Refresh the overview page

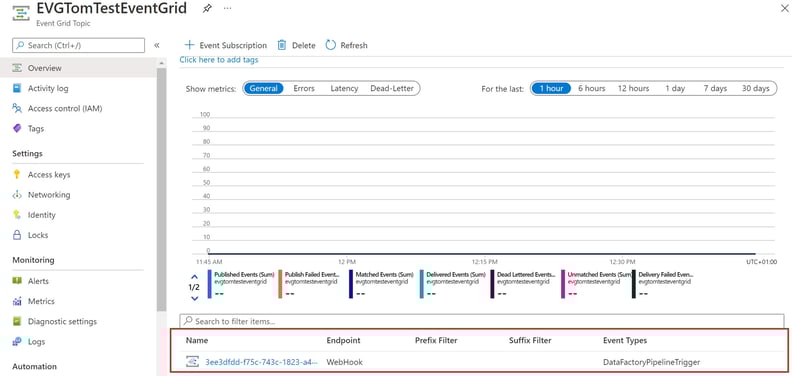coord(346,45)
